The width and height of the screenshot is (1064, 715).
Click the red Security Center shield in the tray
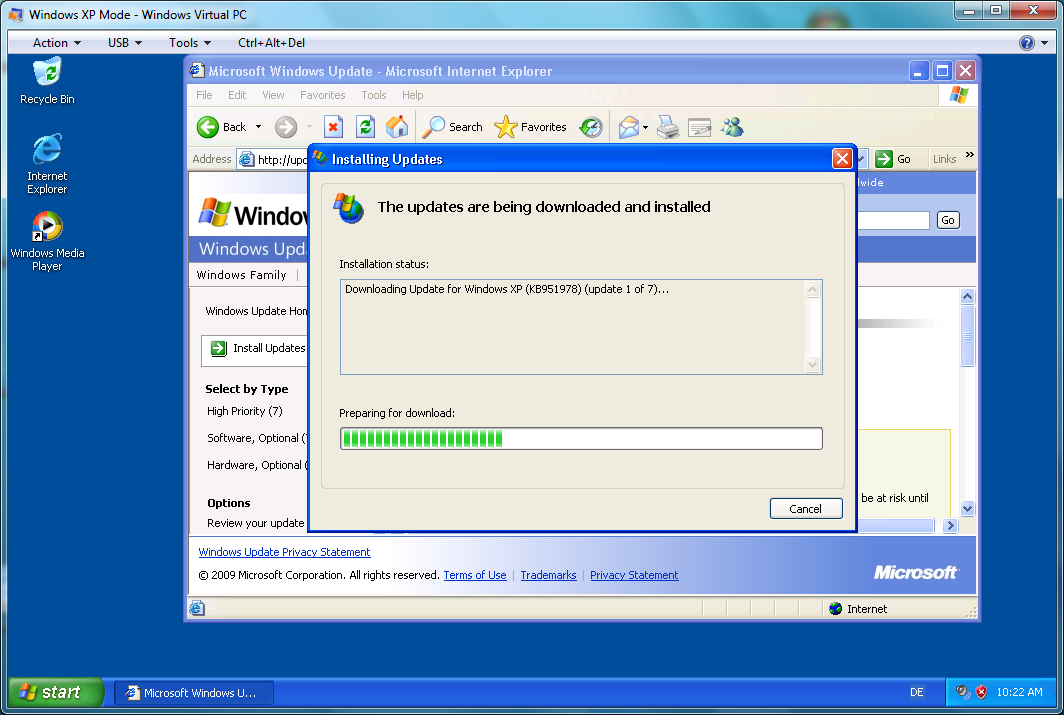tap(982, 691)
